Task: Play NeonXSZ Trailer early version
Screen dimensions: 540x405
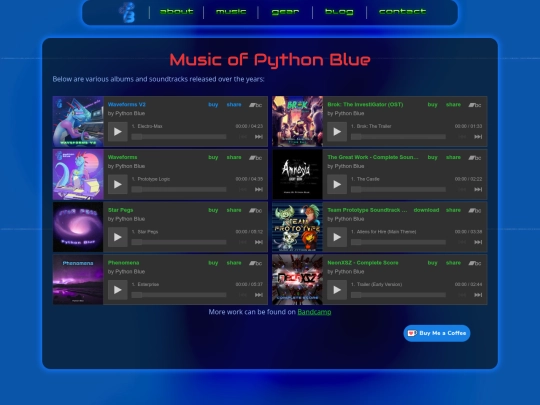Action: (x=337, y=290)
